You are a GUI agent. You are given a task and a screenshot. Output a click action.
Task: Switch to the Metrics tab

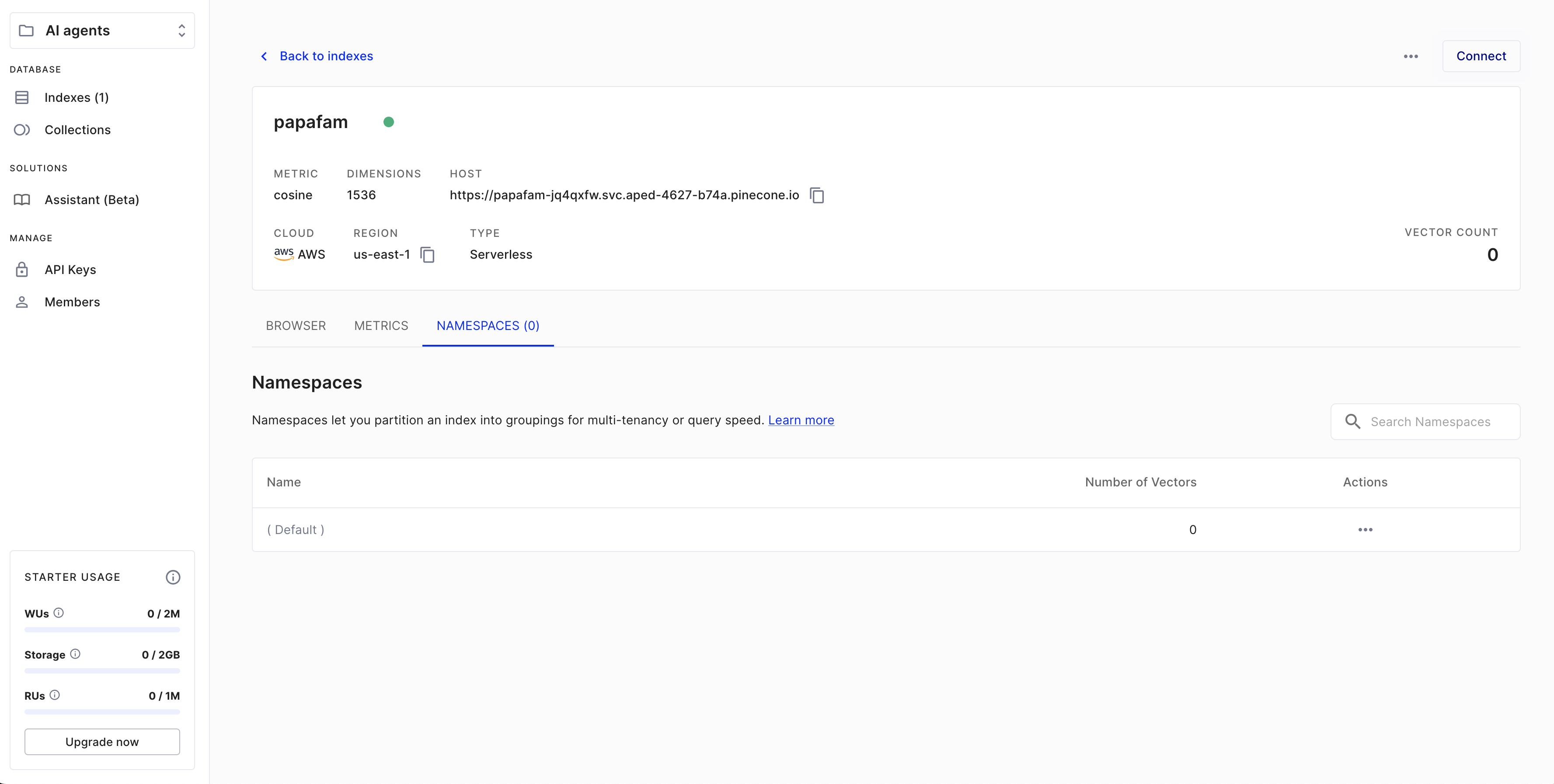point(381,326)
